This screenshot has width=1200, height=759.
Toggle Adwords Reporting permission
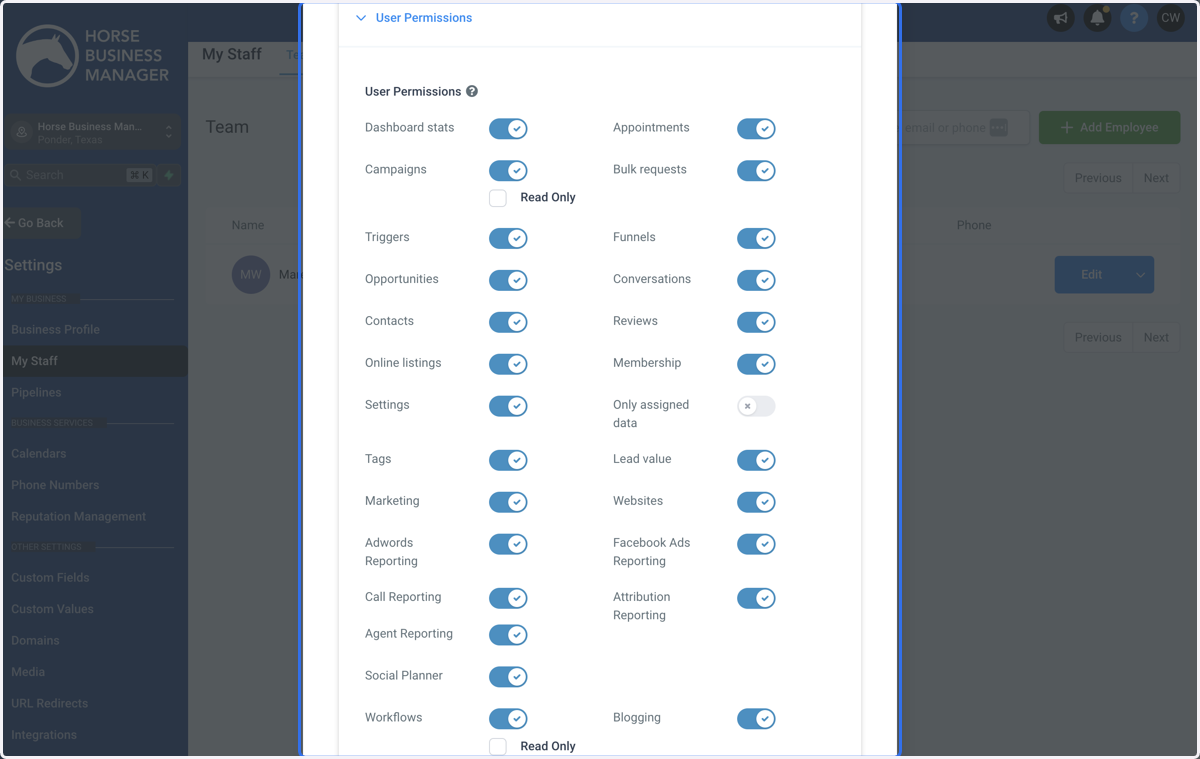pos(508,545)
